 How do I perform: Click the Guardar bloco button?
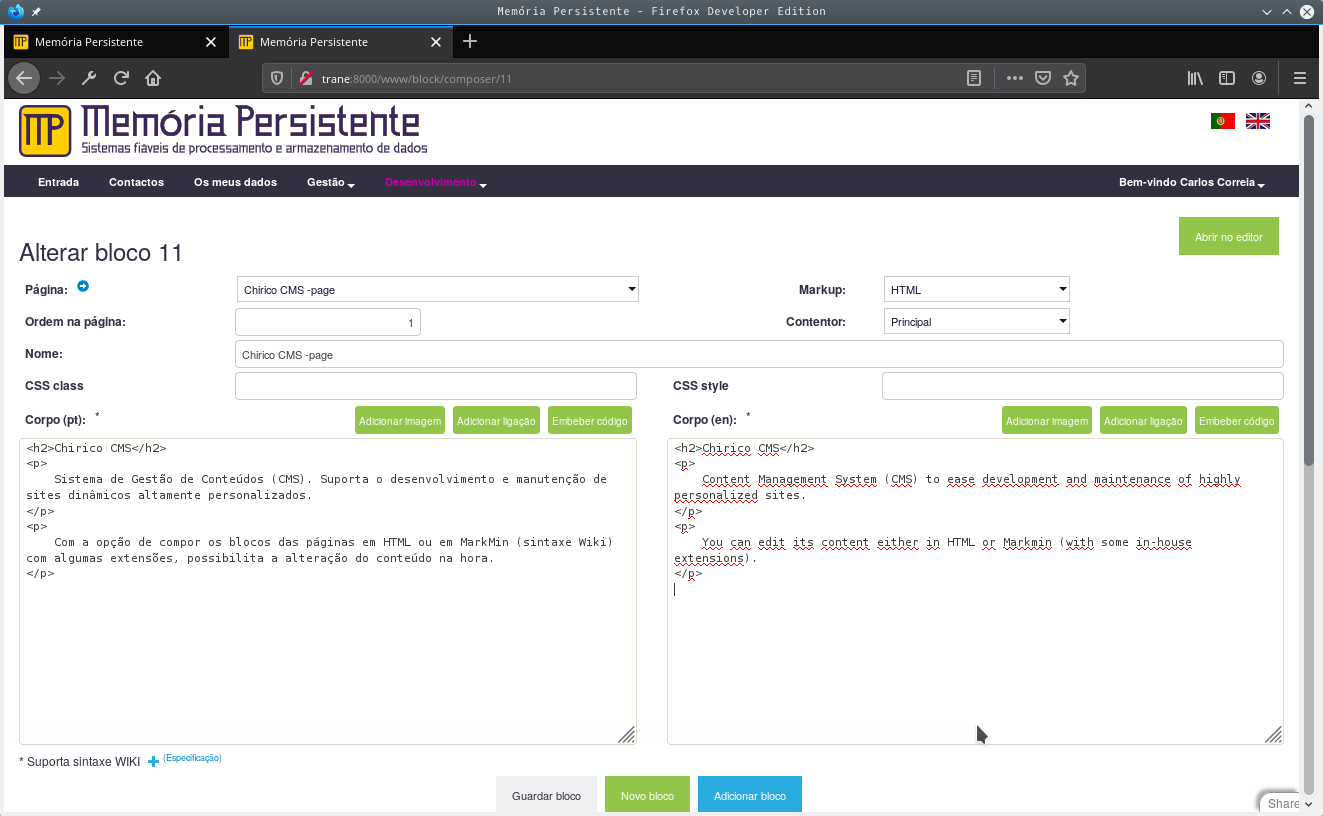tap(546, 796)
